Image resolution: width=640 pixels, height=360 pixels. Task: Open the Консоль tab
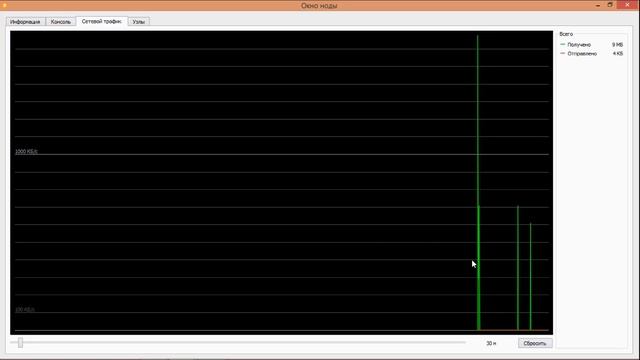pos(60,22)
